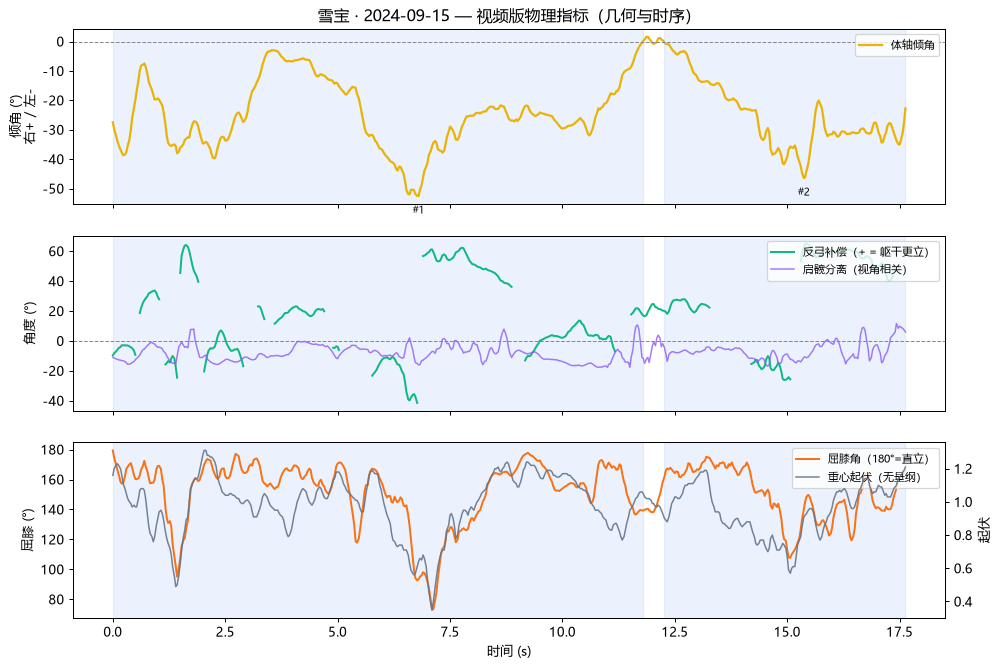1000x668 pixels.
Task: Click the 120 tick on the 屈膝 axis
Action: point(53,540)
